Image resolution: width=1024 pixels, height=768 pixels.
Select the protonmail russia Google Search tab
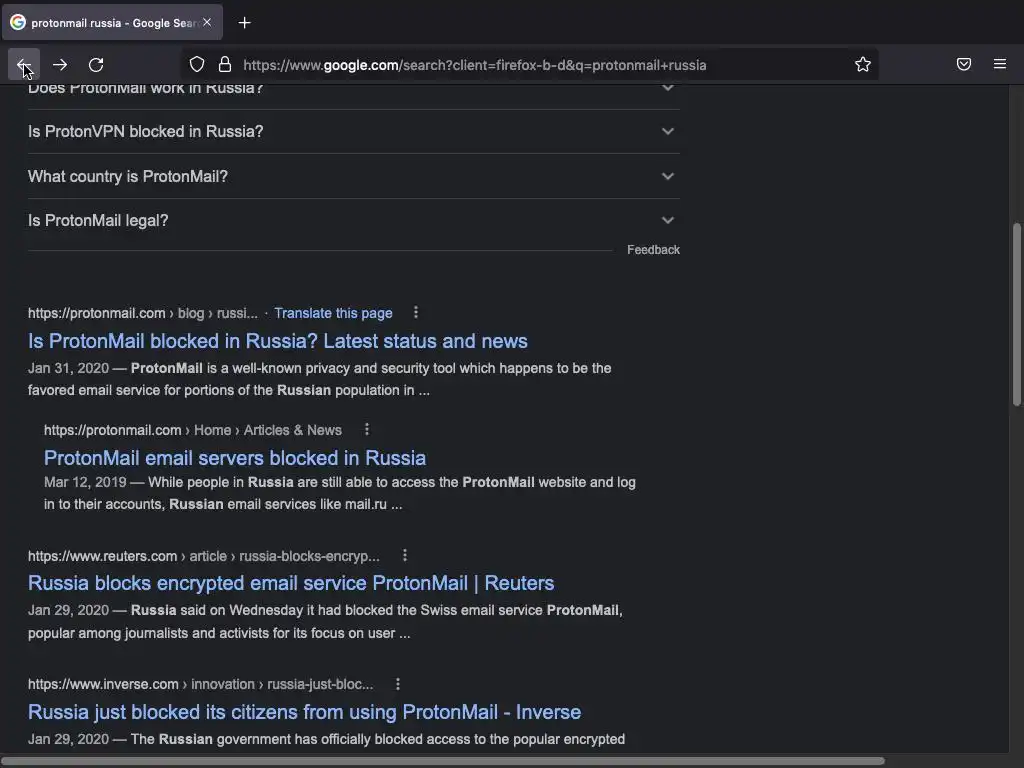(112, 23)
